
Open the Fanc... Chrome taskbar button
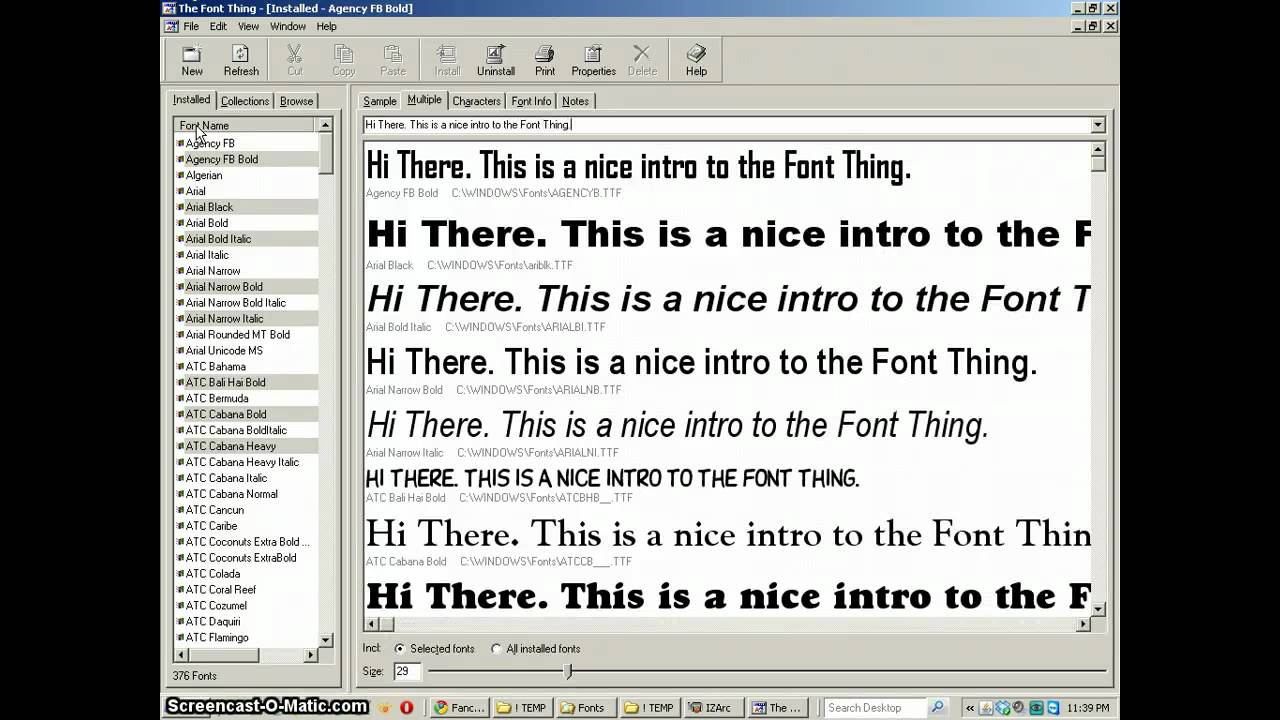pos(461,707)
